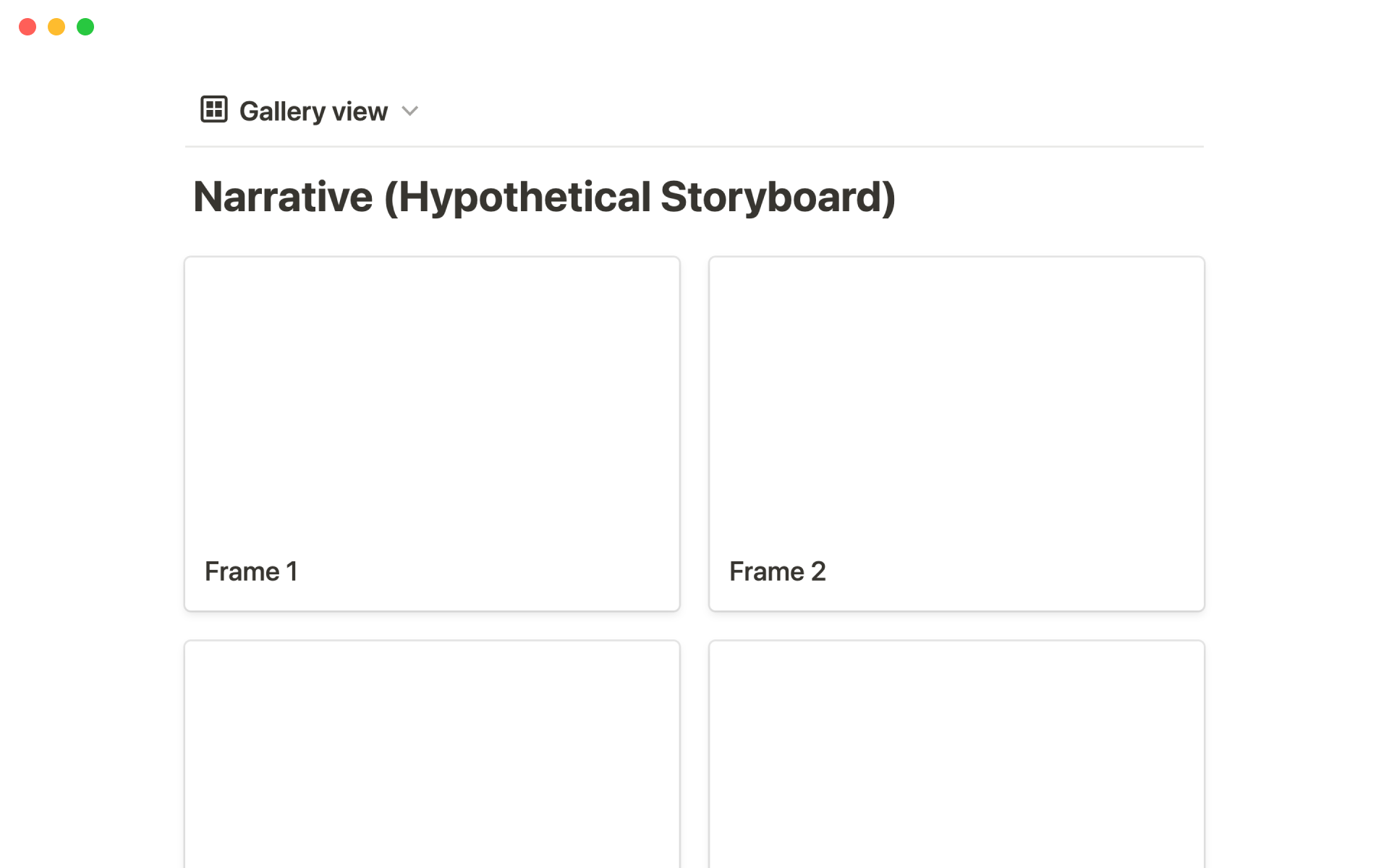Click Frame 2 card footer beside its title
Viewport: 1389px width, 868px height.
(1013, 571)
